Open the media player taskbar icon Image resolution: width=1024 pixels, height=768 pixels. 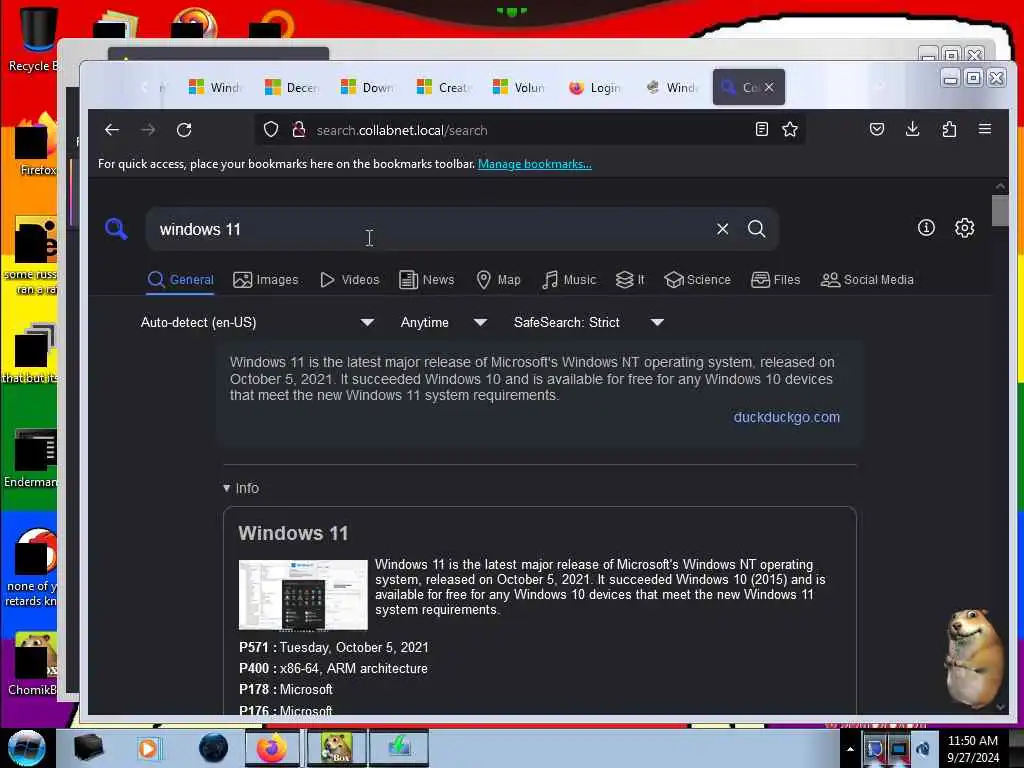pos(148,748)
